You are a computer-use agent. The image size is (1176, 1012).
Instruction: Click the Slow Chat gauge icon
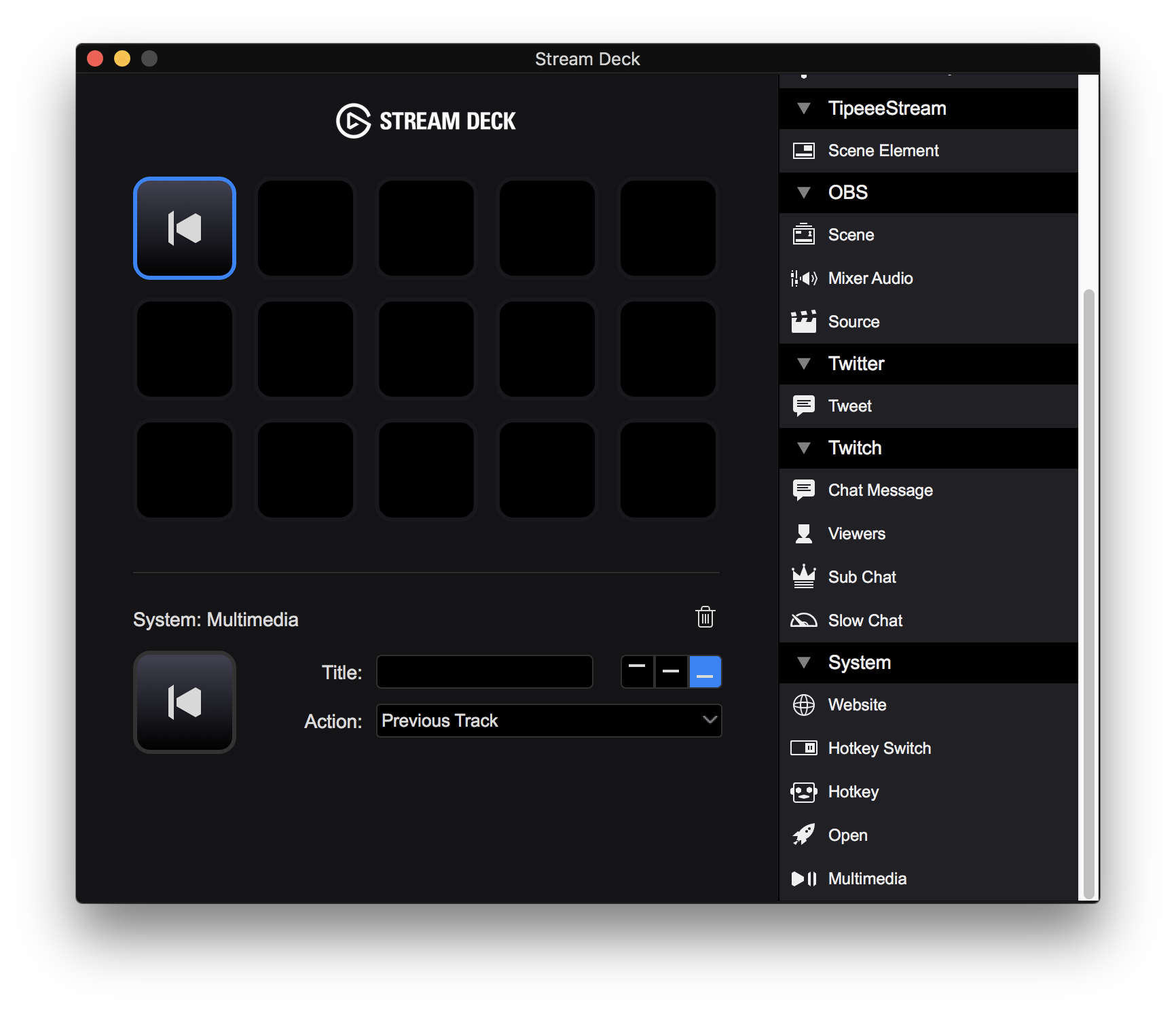[x=804, y=620]
